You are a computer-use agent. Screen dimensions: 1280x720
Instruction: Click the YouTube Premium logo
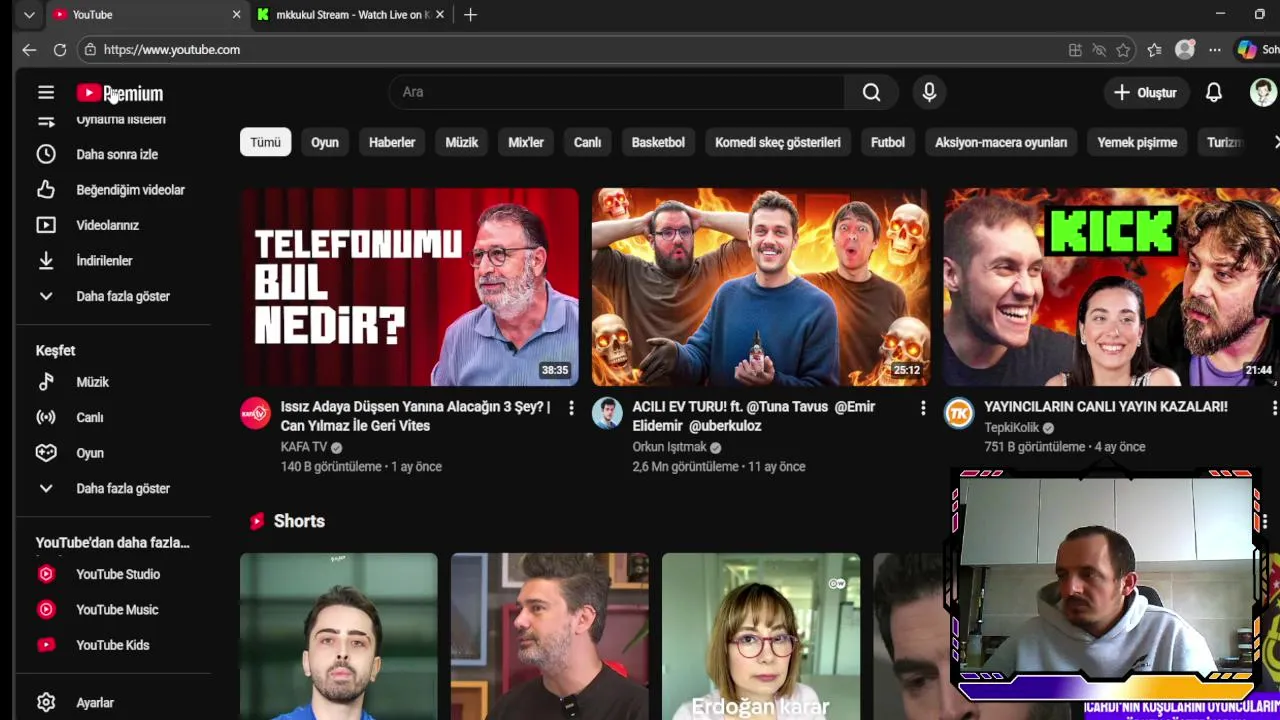(119, 93)
